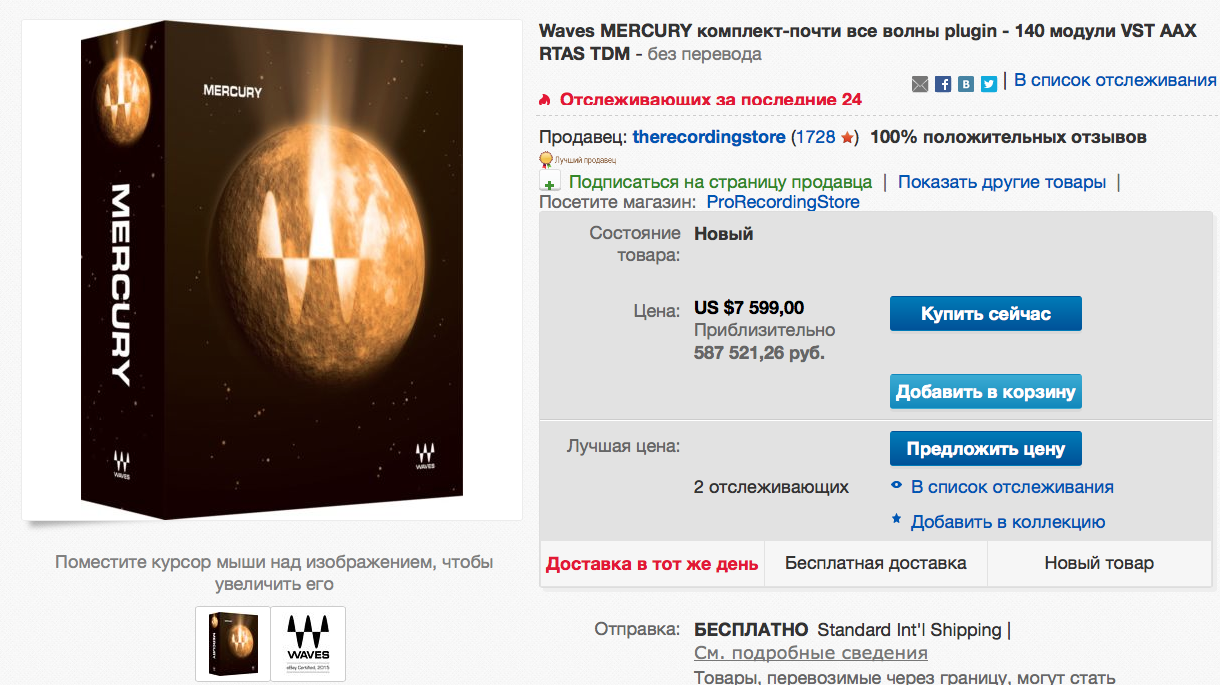Share the listing on Twitter
Viewport: 1220px width, 685px height.
click(989, 84)
